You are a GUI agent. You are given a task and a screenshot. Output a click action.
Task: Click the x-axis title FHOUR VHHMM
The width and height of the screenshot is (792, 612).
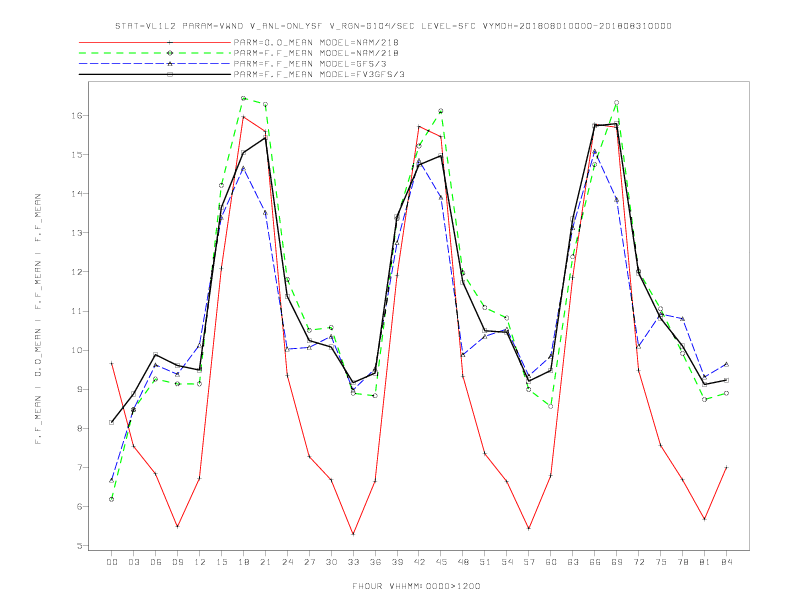pyautogui.click(x=416, y=586)
